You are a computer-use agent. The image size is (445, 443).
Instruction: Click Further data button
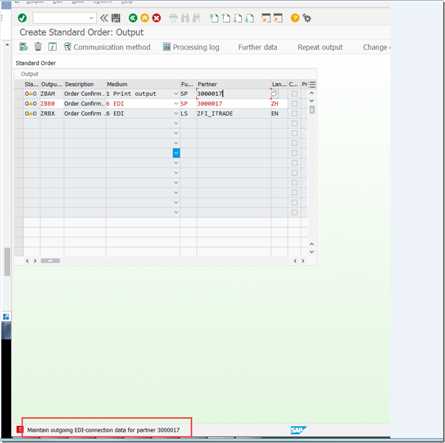tap(258, 47)
